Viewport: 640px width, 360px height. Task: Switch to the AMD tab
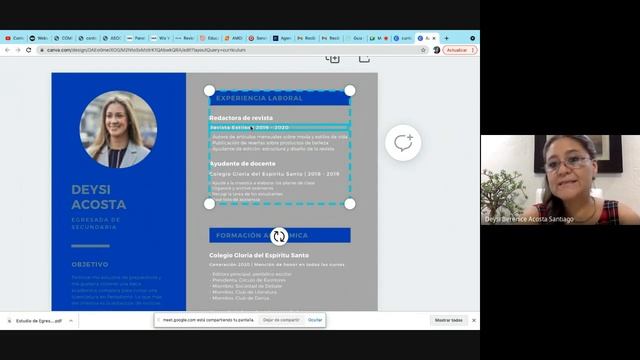pyautogui.click(x=233, y=38)
